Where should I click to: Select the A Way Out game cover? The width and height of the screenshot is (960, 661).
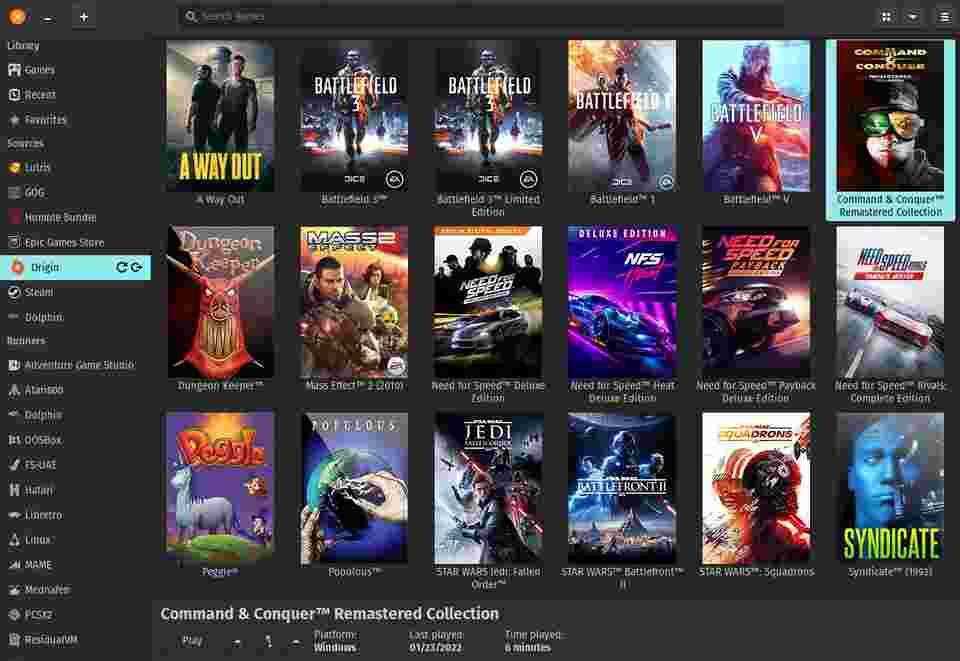tap(220, 116)
